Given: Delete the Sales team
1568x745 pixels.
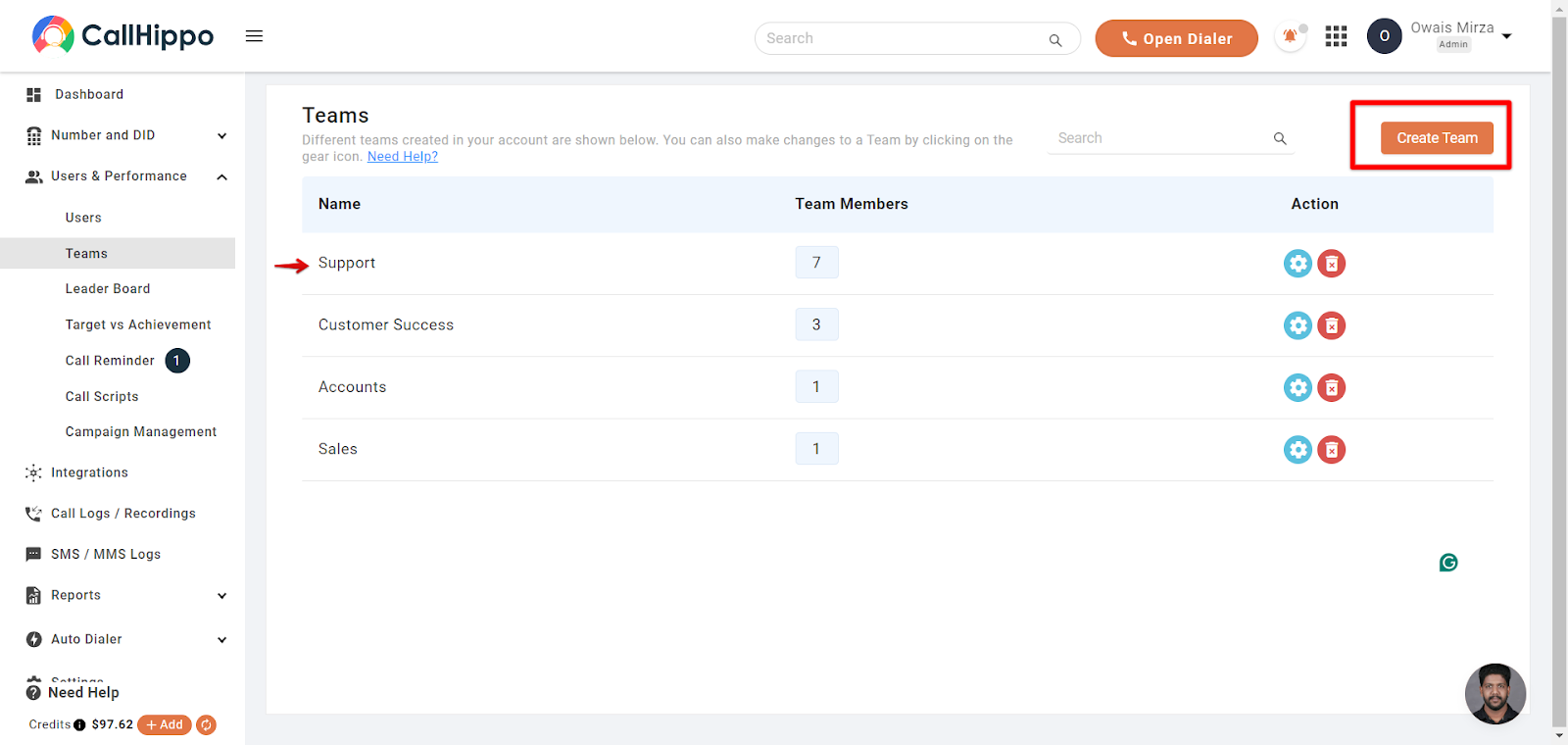Looking at the screenshot, I should point(1332,450).
